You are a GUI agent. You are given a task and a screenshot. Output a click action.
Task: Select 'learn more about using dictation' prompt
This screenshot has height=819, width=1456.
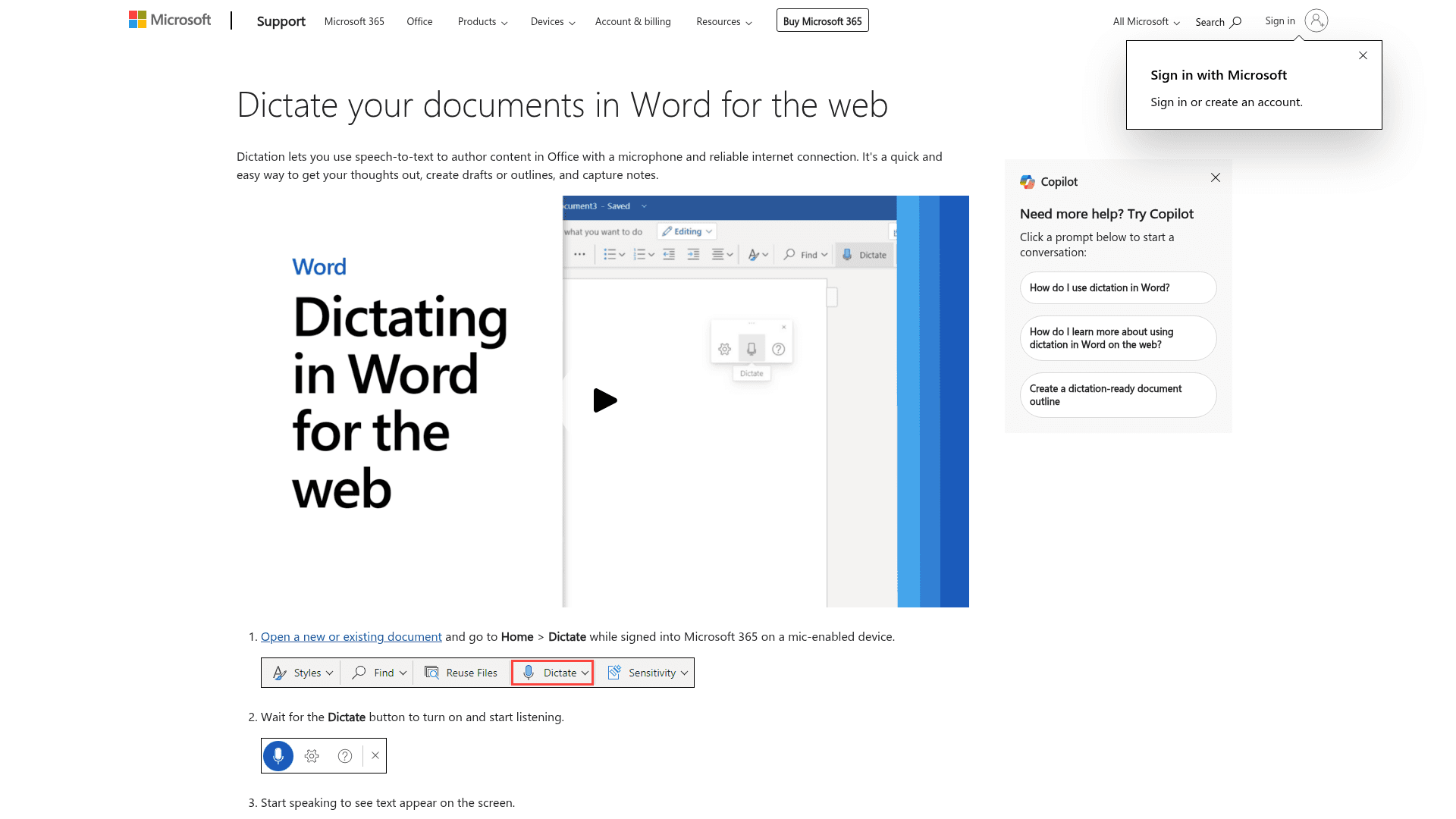(x=1118, y=338)
